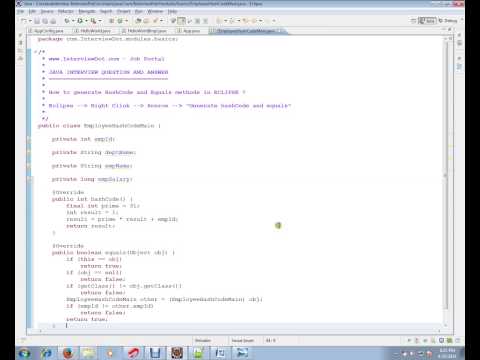
Task: Switch to the App.java editor tab
Action: click(189, 31)
